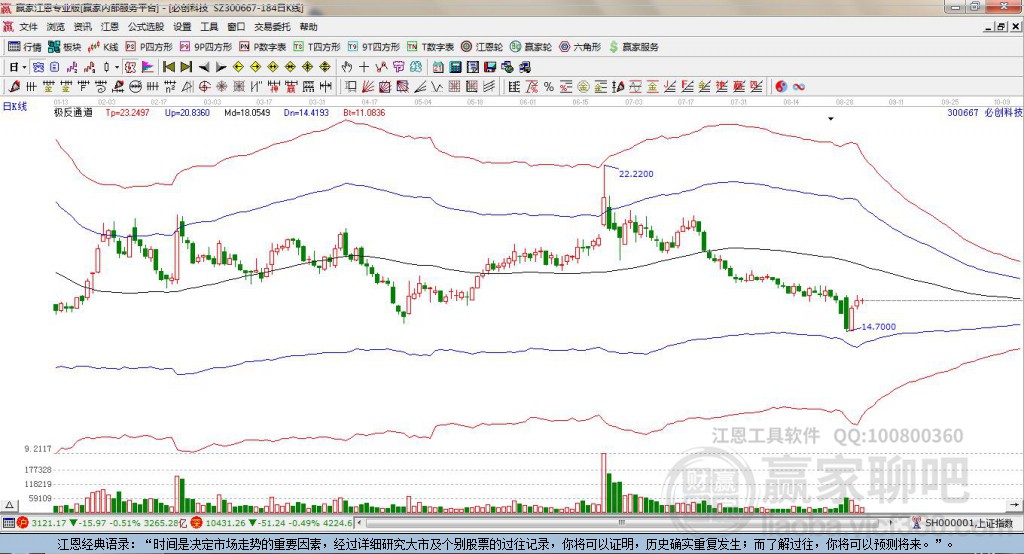Screen dimensions: 1024x554
Task: Click the angle triangle drawing icon
Action: [x=187, y=87]
